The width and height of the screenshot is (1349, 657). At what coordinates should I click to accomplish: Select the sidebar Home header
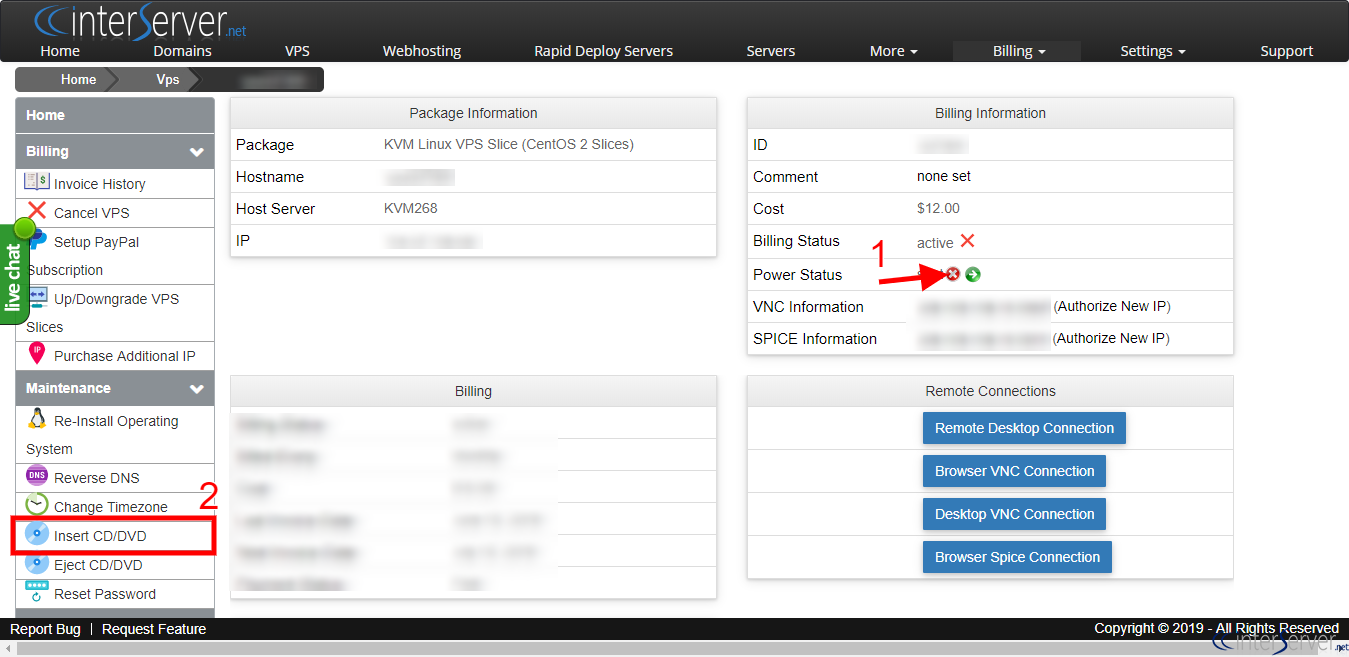(115, 115)
